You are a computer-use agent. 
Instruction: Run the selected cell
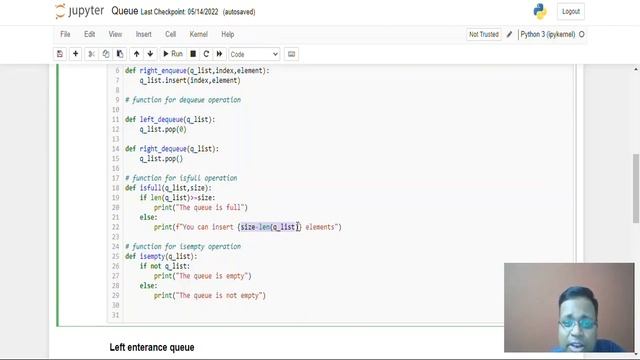pos(173,54)
